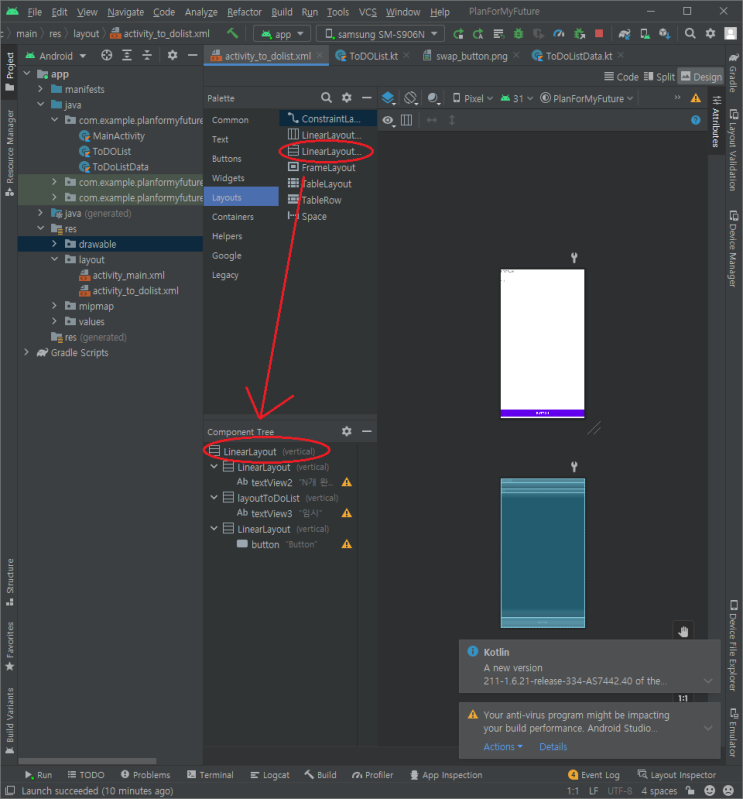Open the VCS menu
This screenshot has height=799, width=743.
[367, 12]
